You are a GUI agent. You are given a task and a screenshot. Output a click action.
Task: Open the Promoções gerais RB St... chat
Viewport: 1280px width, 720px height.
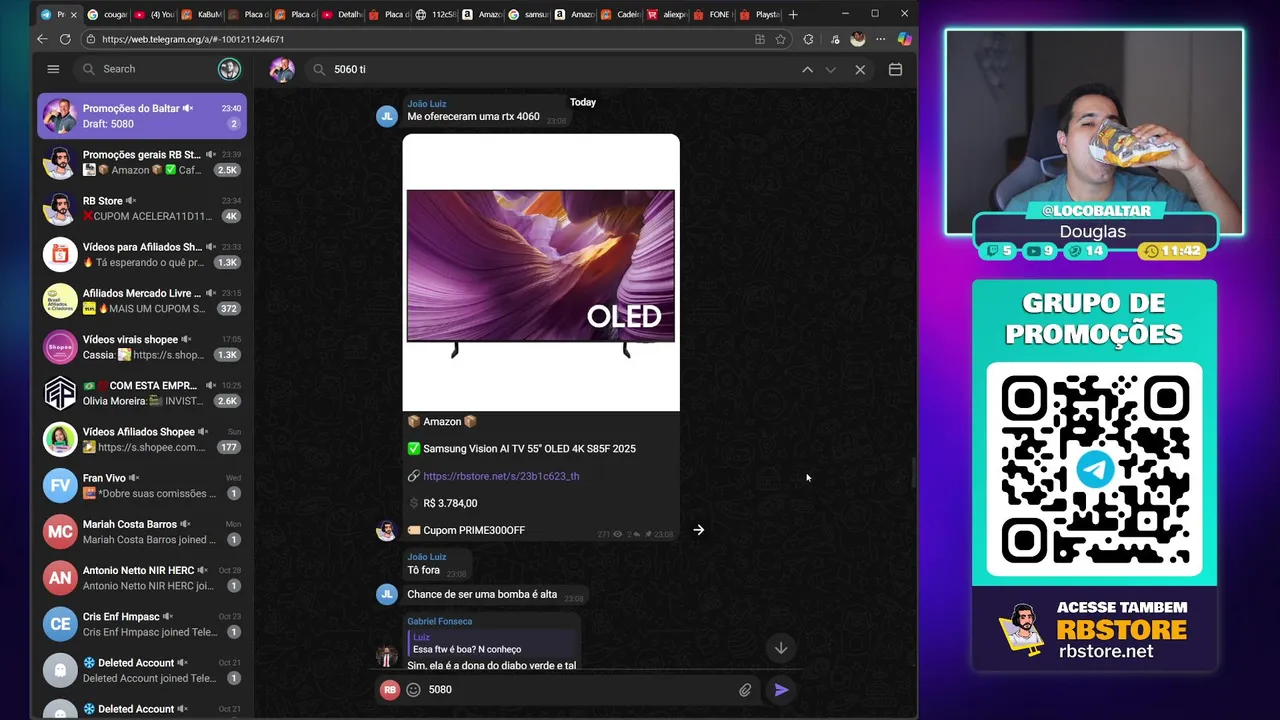[142, 162]
